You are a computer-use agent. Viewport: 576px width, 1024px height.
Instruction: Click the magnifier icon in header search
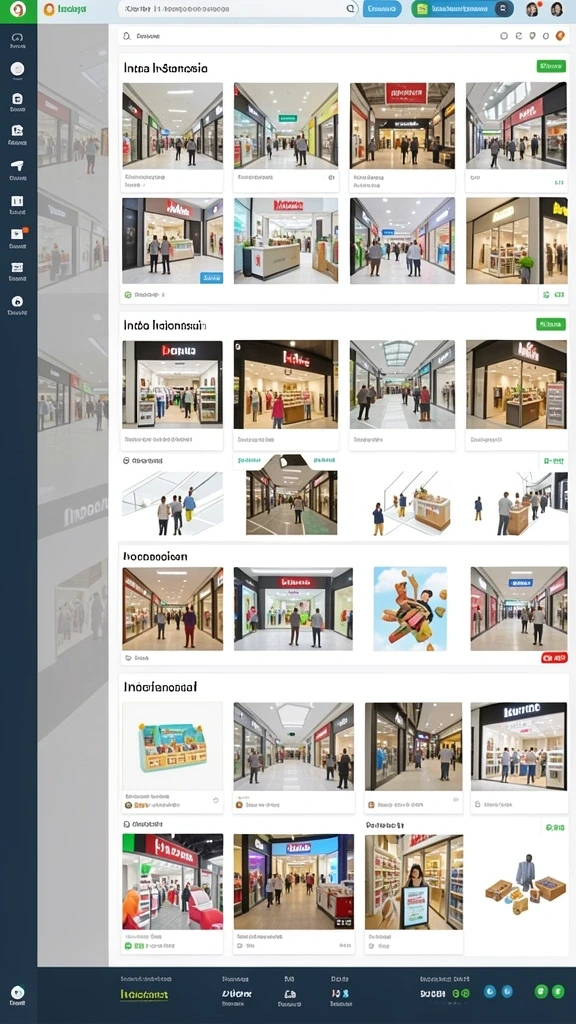(x=351, y=8)
